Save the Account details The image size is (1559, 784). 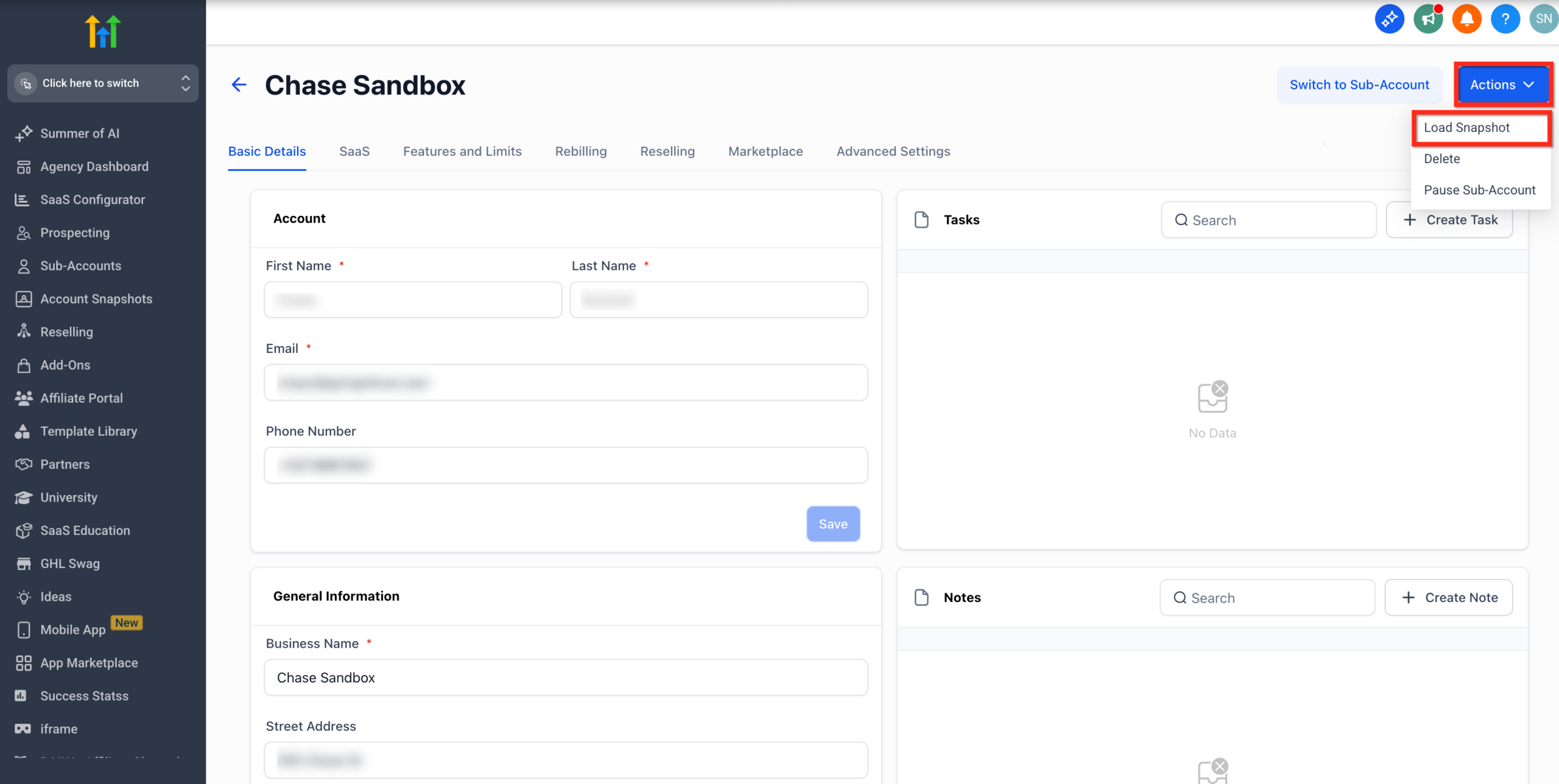pos(833,523)
